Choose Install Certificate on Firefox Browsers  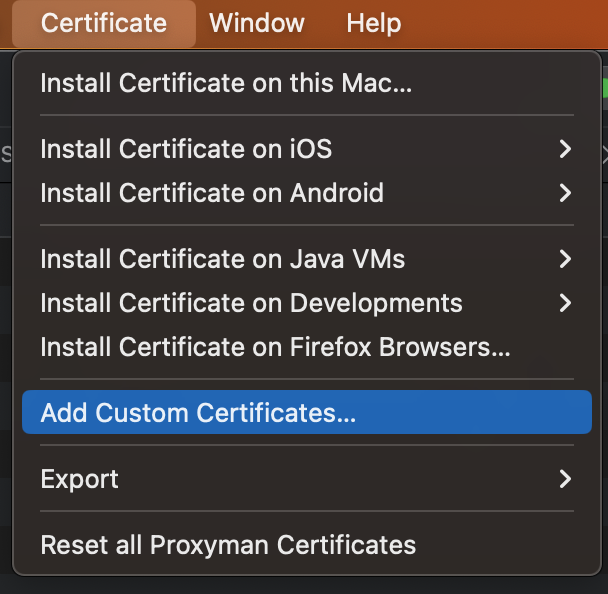tap(275, 347)
